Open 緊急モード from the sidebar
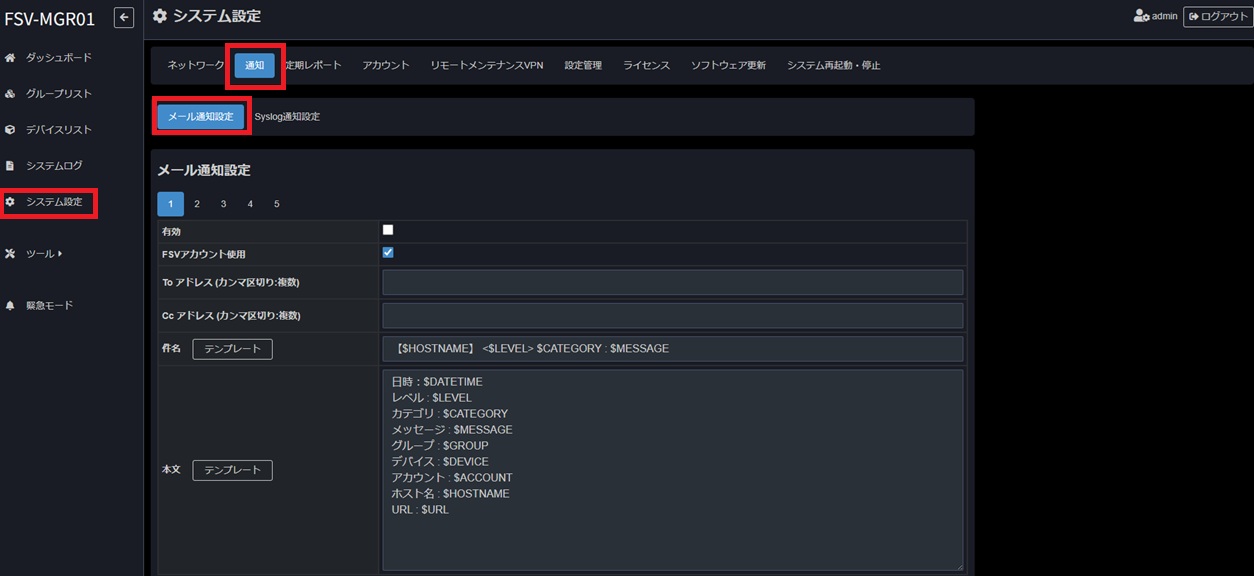Image resolution: width=1254 pixels, height=576 pixels. (49, 305)
